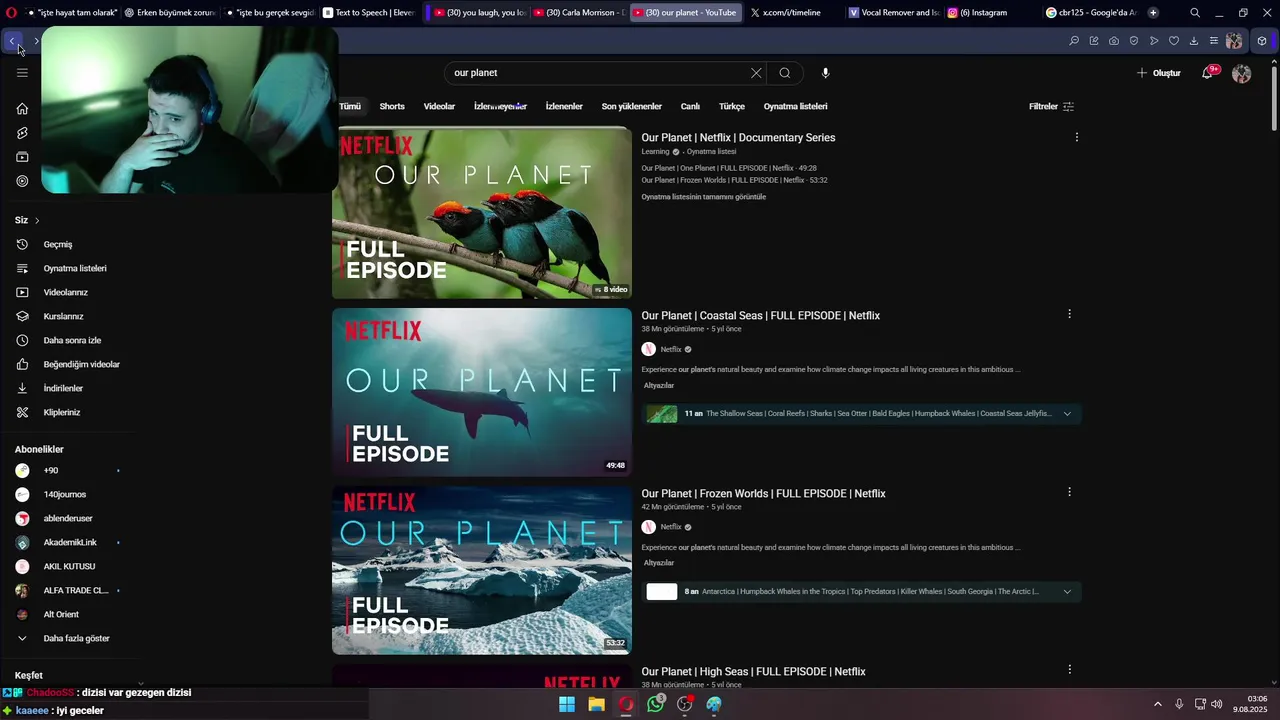Open the Subscriptions icon in the mini sidebar
The height and width of the screenshot is (720, 1280).
point(22,157)
